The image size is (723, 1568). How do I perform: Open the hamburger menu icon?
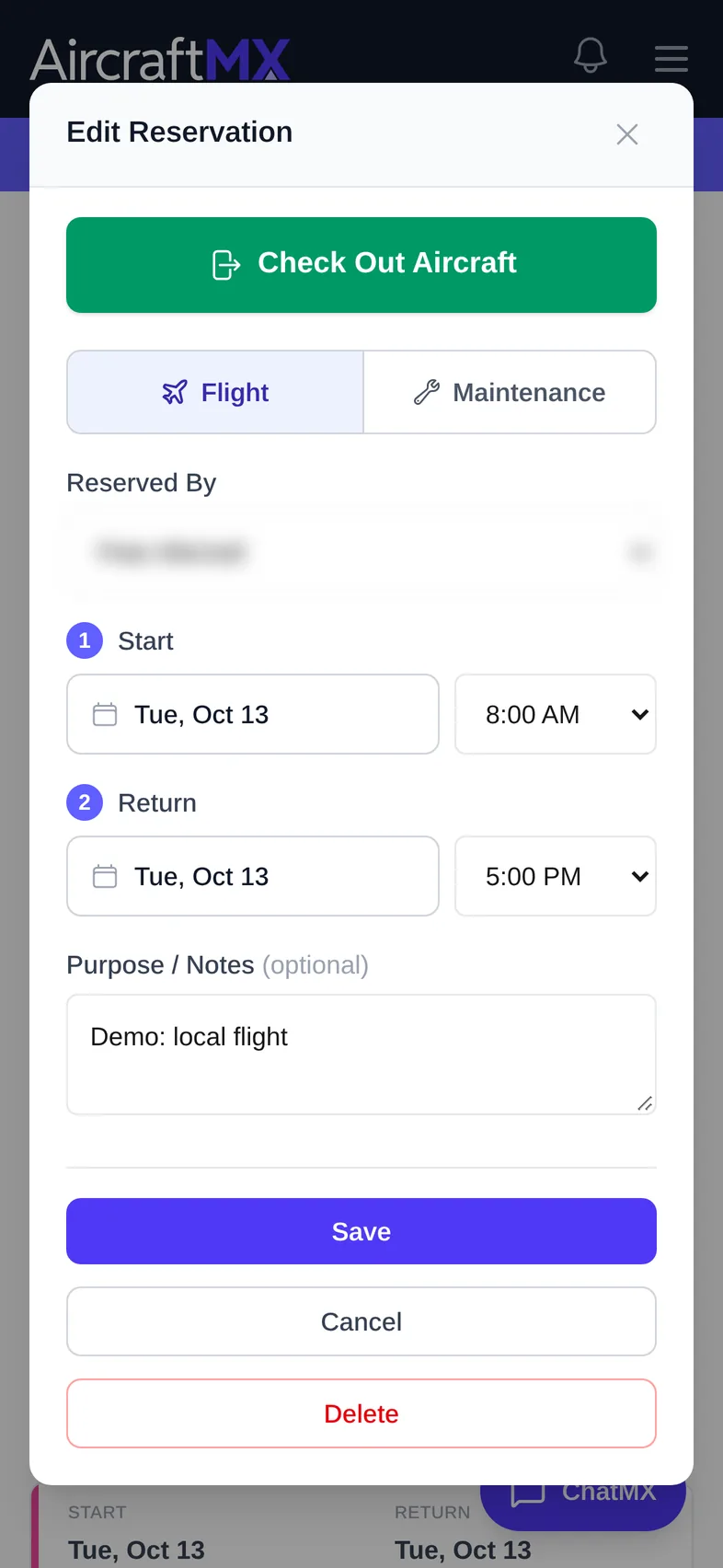(671, 58)
